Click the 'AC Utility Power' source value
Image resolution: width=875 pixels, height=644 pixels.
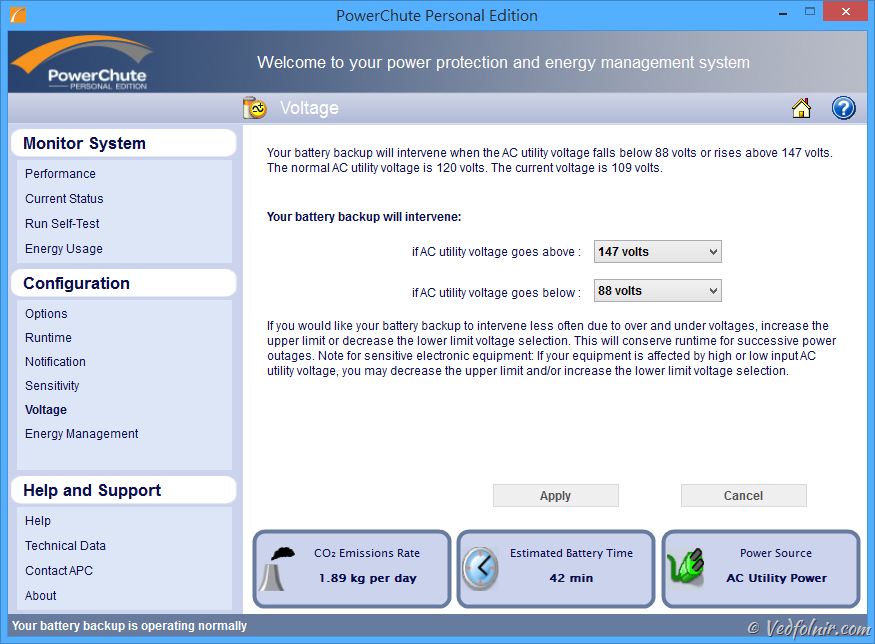[x=776, y=578]
